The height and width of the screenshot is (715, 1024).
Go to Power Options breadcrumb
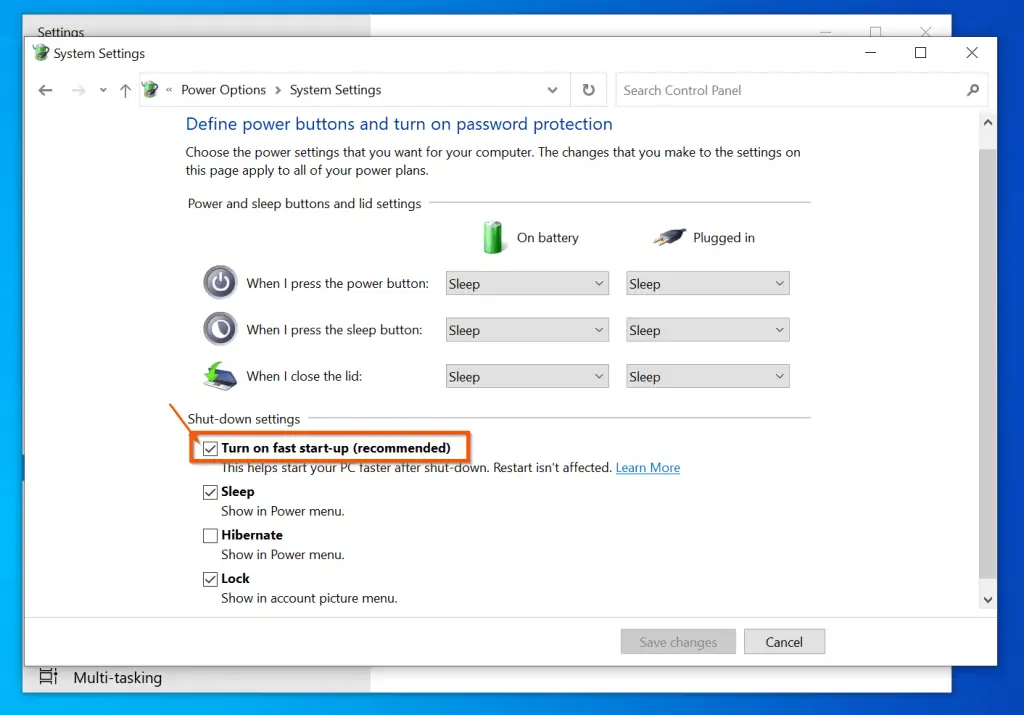(x=223, y=90)
